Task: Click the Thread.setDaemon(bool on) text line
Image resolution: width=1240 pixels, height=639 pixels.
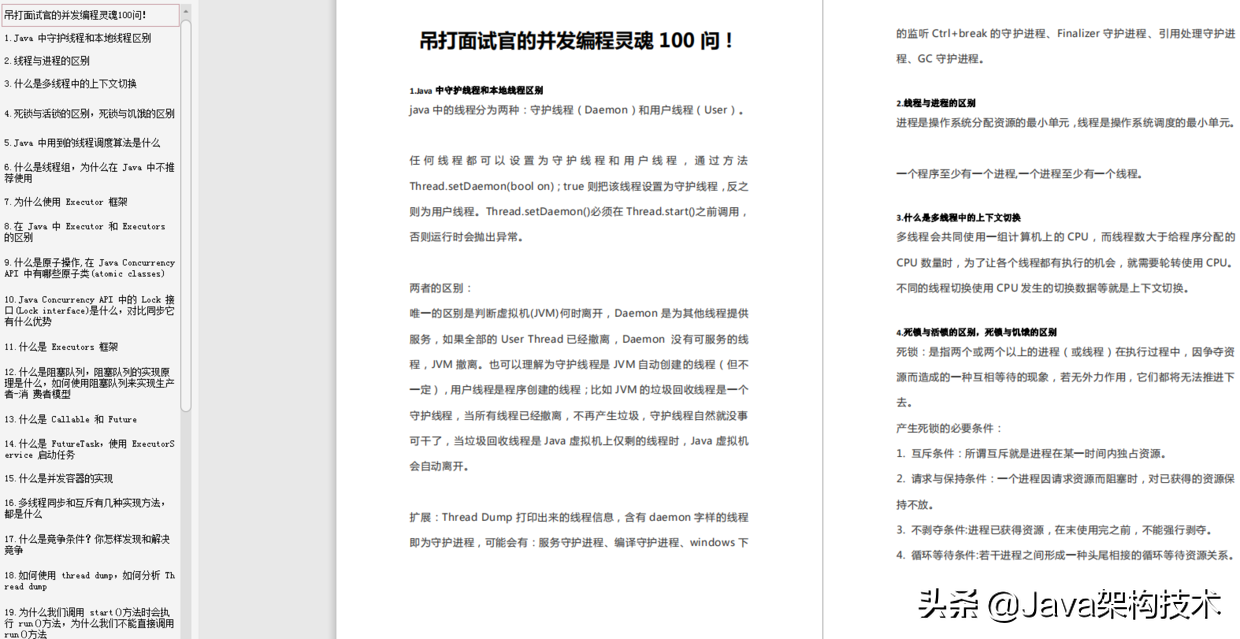Action: [578, 186]
